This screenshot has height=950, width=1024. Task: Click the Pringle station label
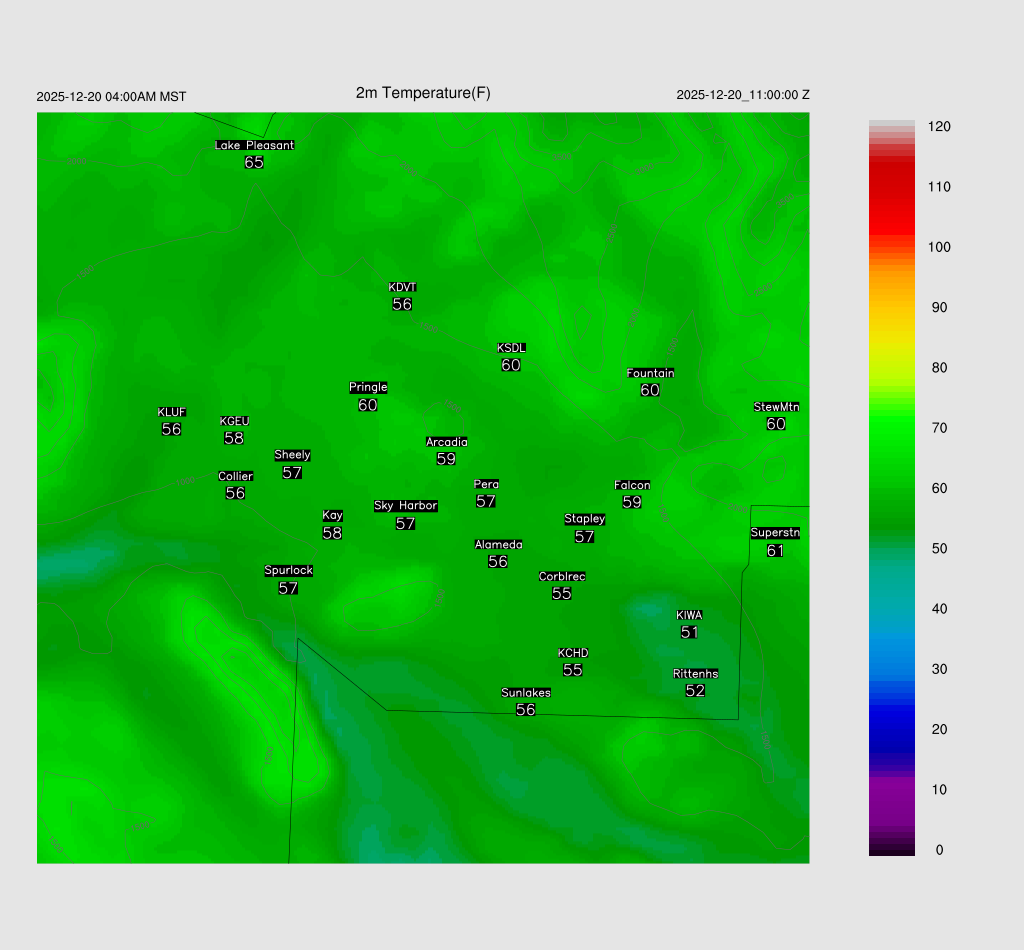point(368,388)
